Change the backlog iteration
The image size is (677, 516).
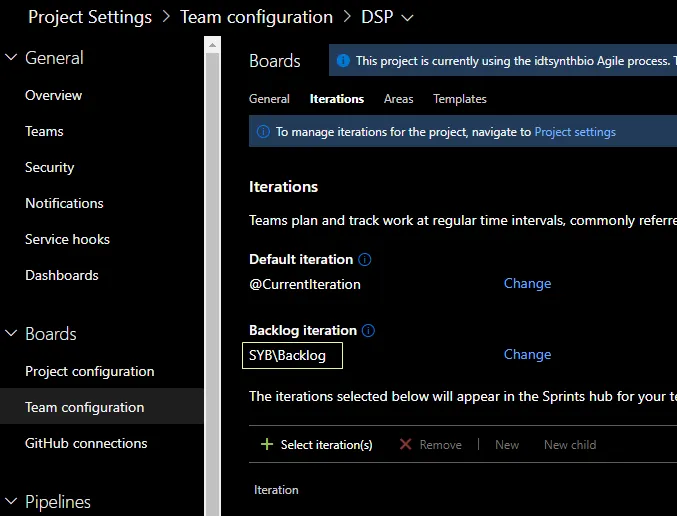tap(527, 355)
